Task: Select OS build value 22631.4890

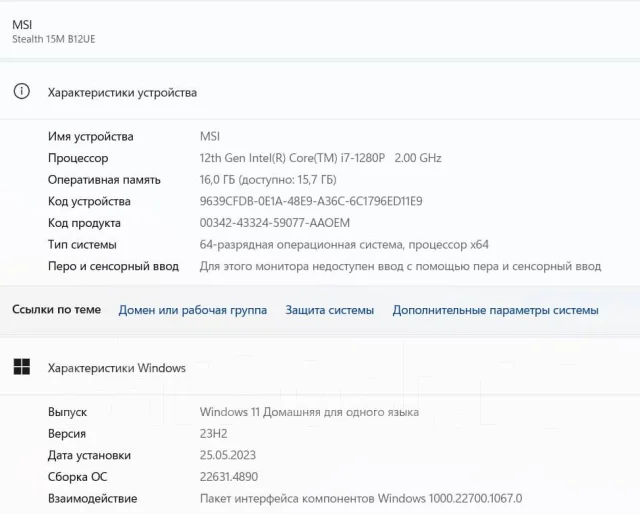Action: (229, 477)
